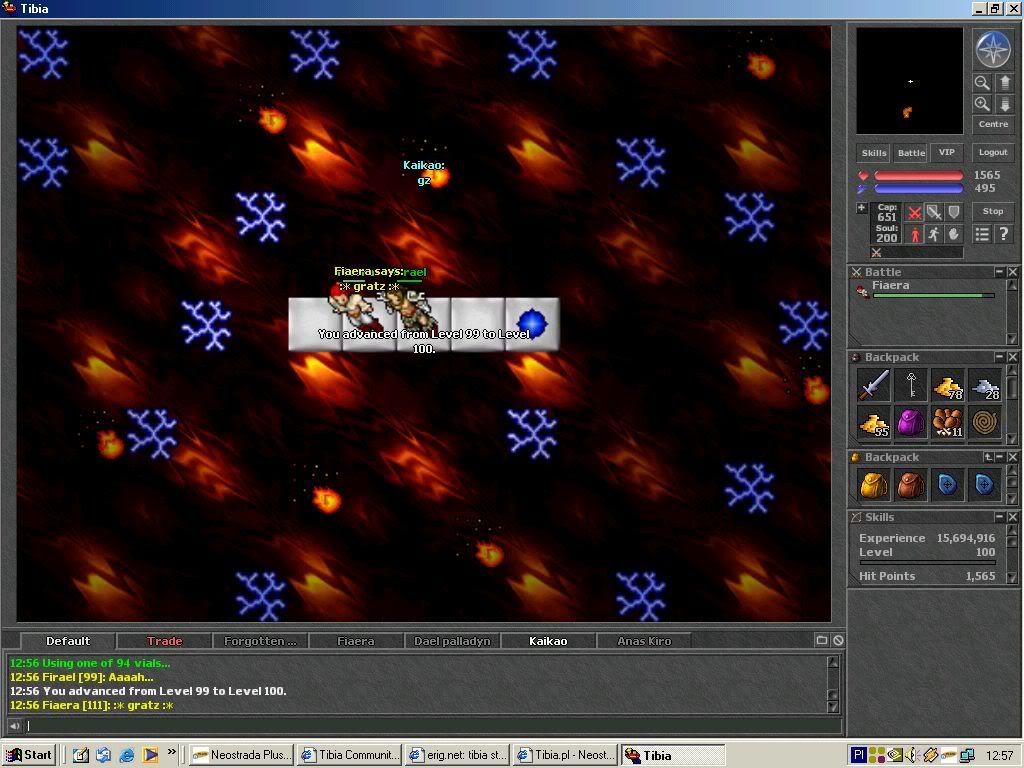Image resolution: width=1024 pixels, height=768 pixels.
Task: Pick the stack of 55 gold coins
Action: tap(874, 423)
